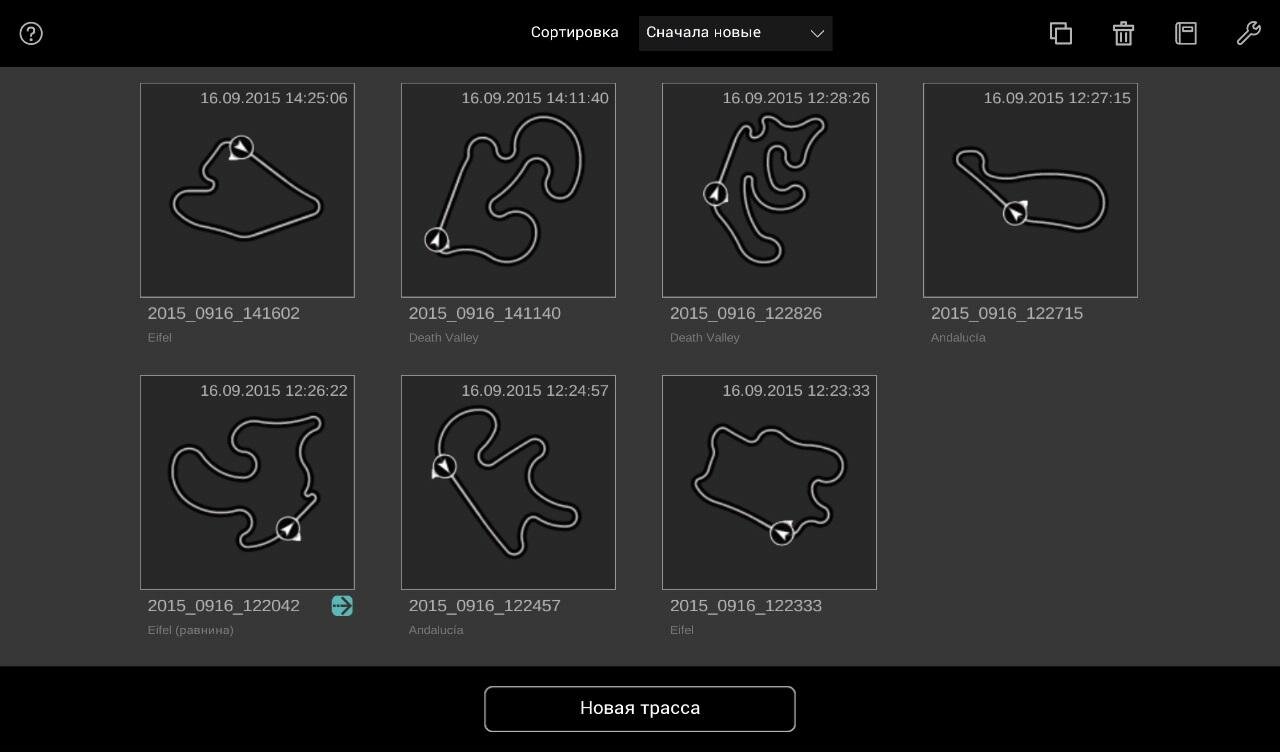Click the "Сортировка" label
This screenshot has height=752, width=1280.
[574, 33]
